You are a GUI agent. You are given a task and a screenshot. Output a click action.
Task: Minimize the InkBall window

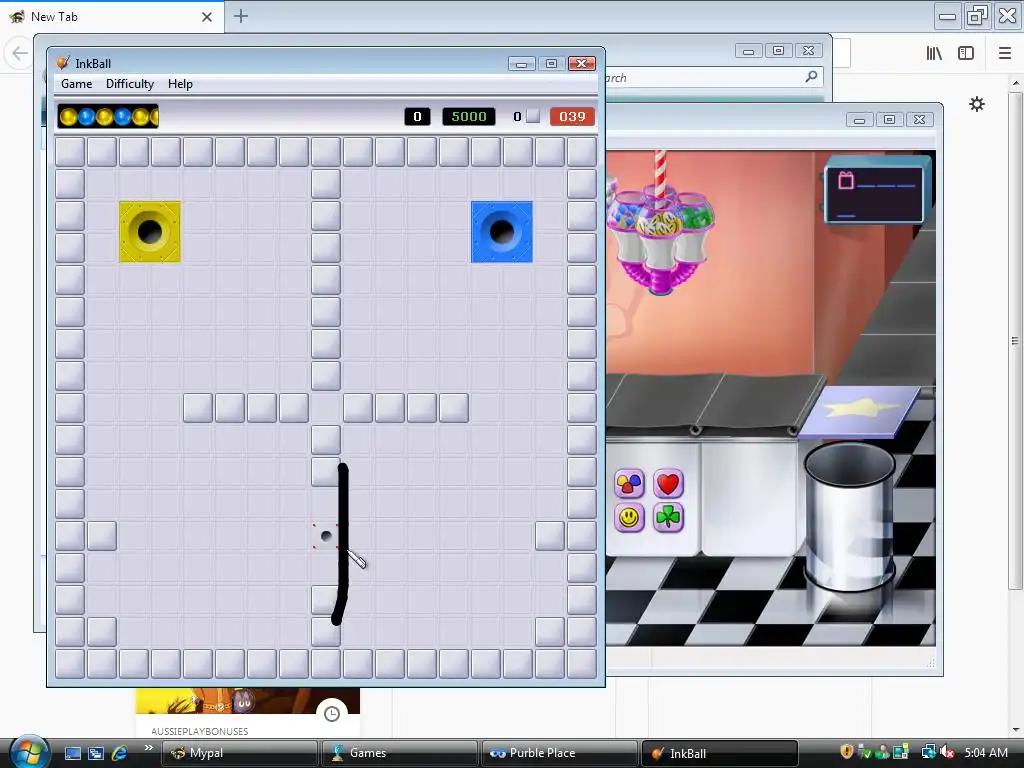click(521, 63)
